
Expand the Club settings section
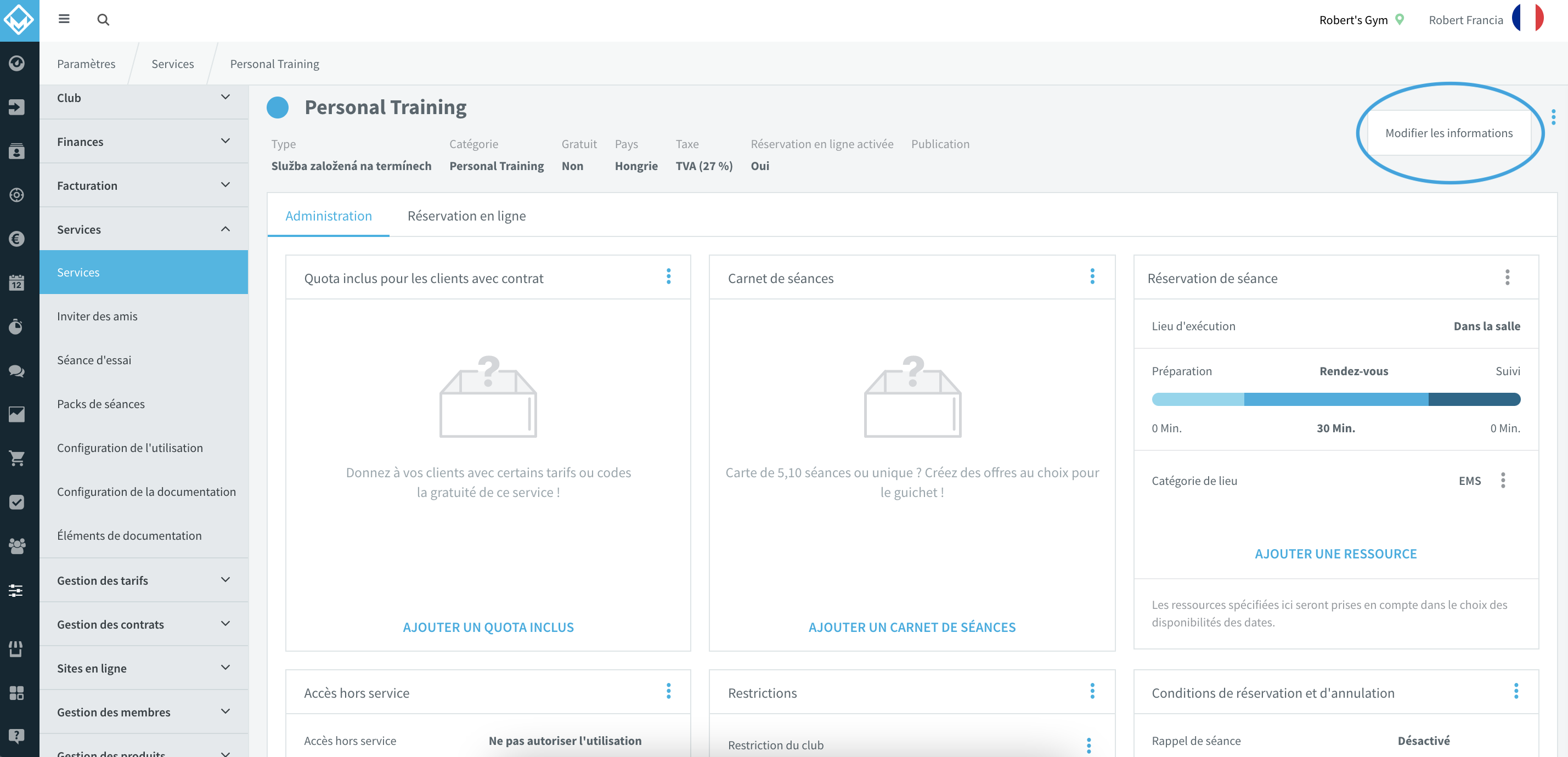coord(144,98)
